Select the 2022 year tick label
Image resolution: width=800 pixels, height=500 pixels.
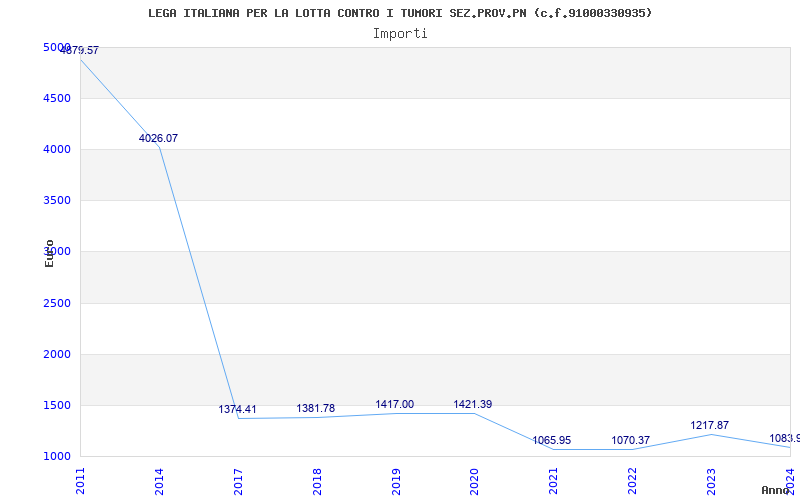[x=632, y=482]
